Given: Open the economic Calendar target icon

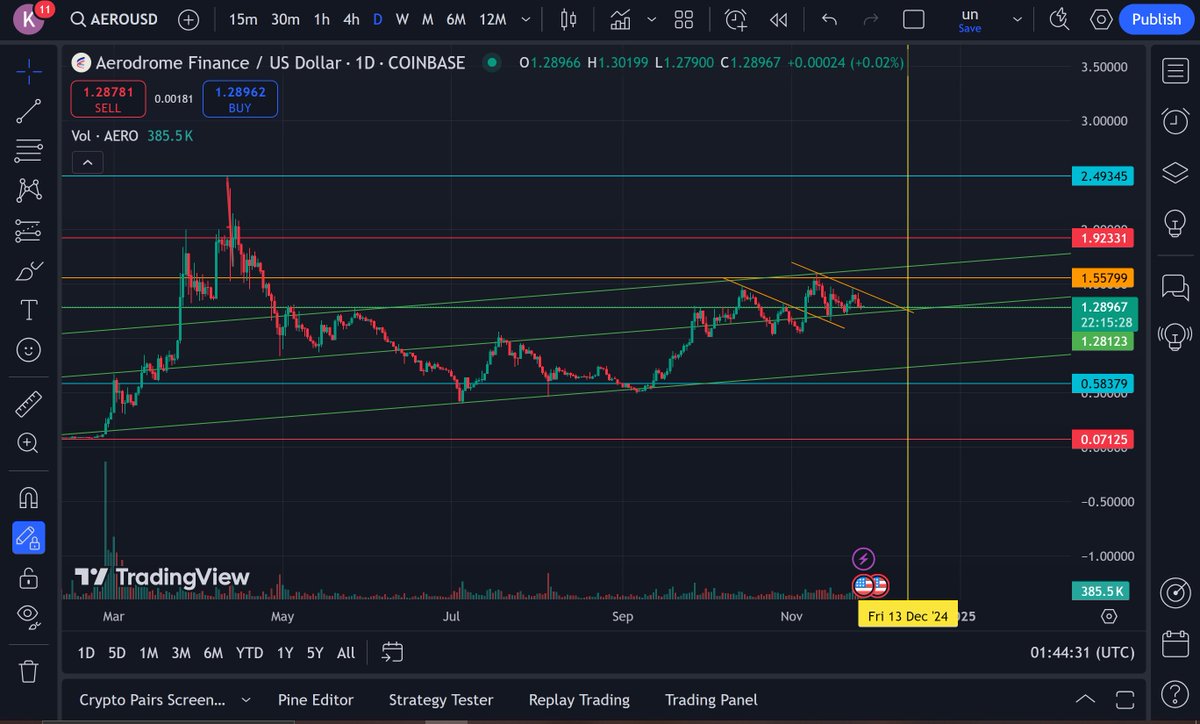Looking at the screenshot, I should point(1174,594).
